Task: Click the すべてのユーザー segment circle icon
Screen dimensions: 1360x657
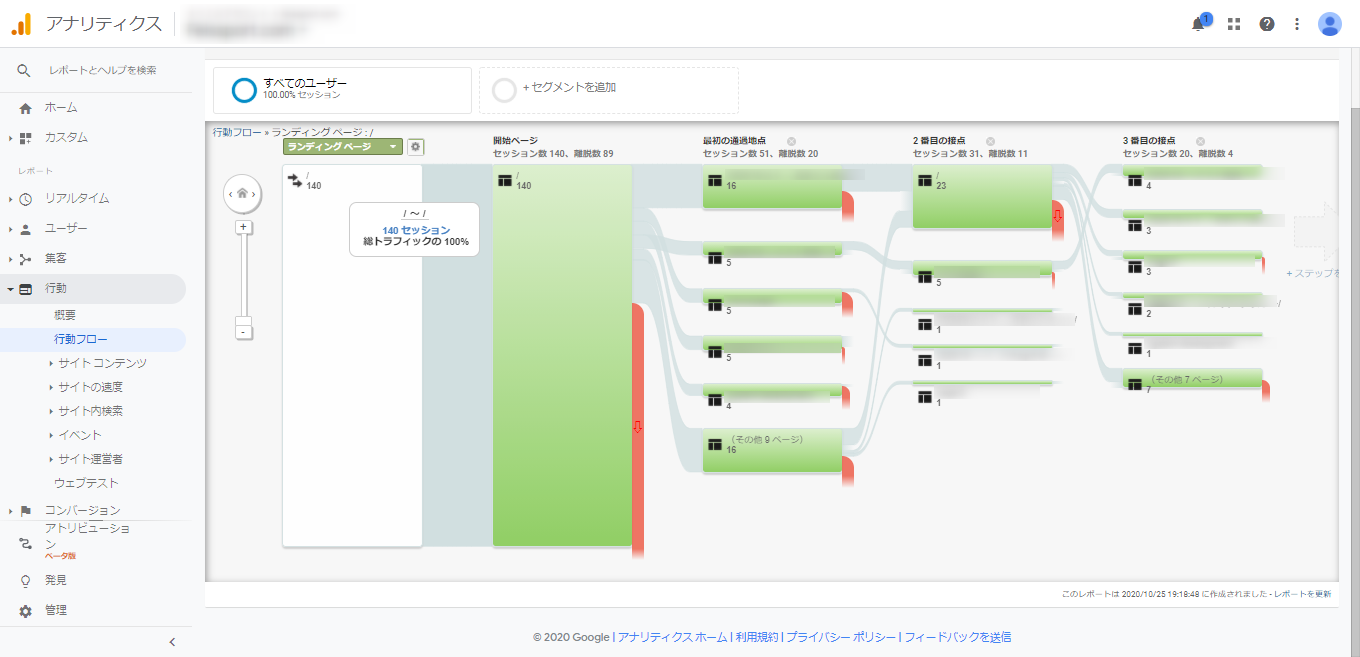Action: [244, 90]
